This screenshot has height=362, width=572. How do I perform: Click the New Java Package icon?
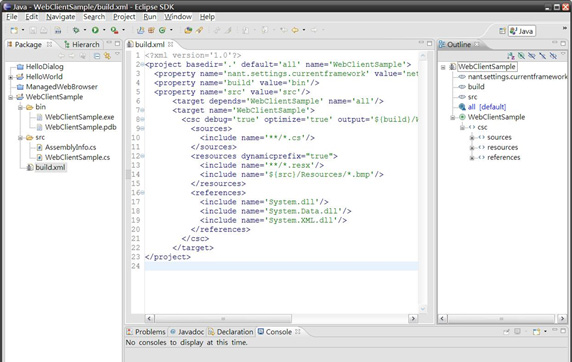pos(151,30)
